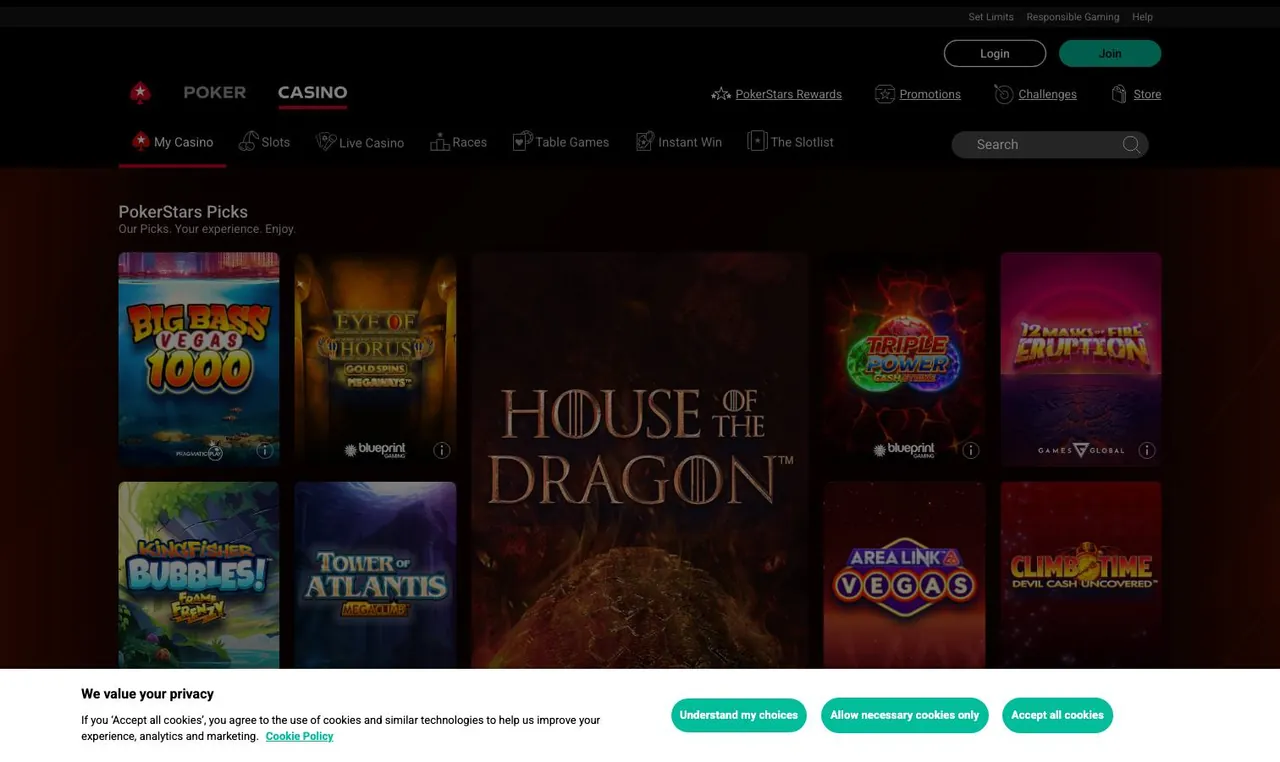The width and height of the screenshot is (1280, 762).
Task: Click into the Search field
Action: 1050,145
